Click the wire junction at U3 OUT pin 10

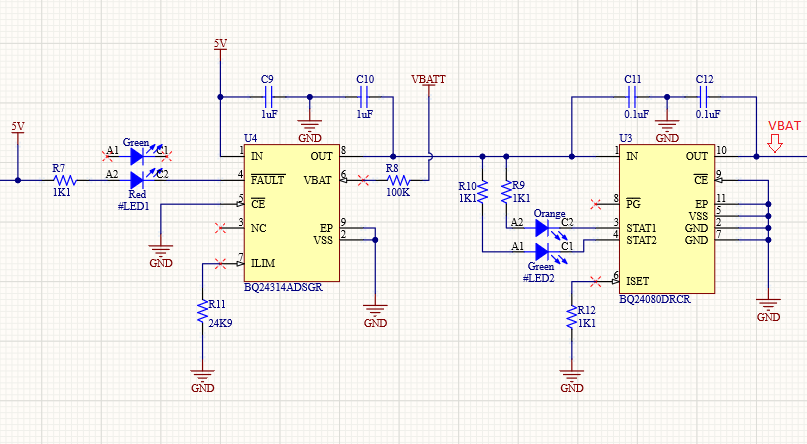[x=756, y=156]
